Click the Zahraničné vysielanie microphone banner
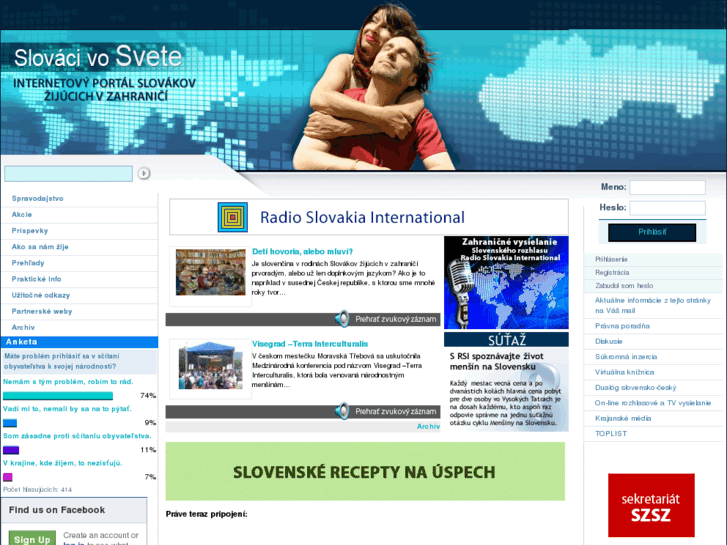 tap(506, 282)
